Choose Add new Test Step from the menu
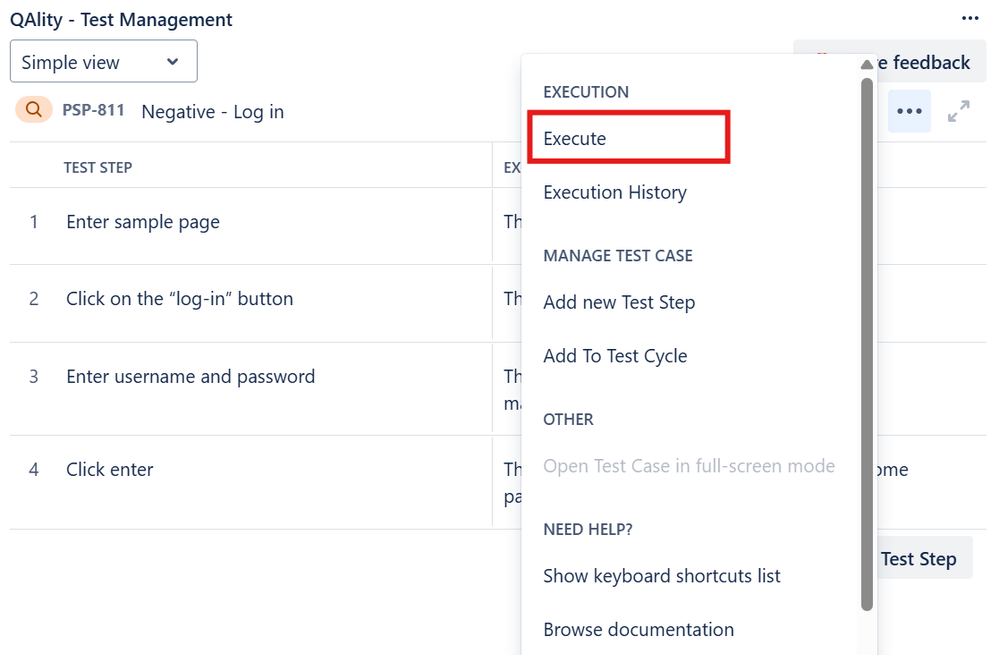 pyautogui.click(x=618, y=302)
